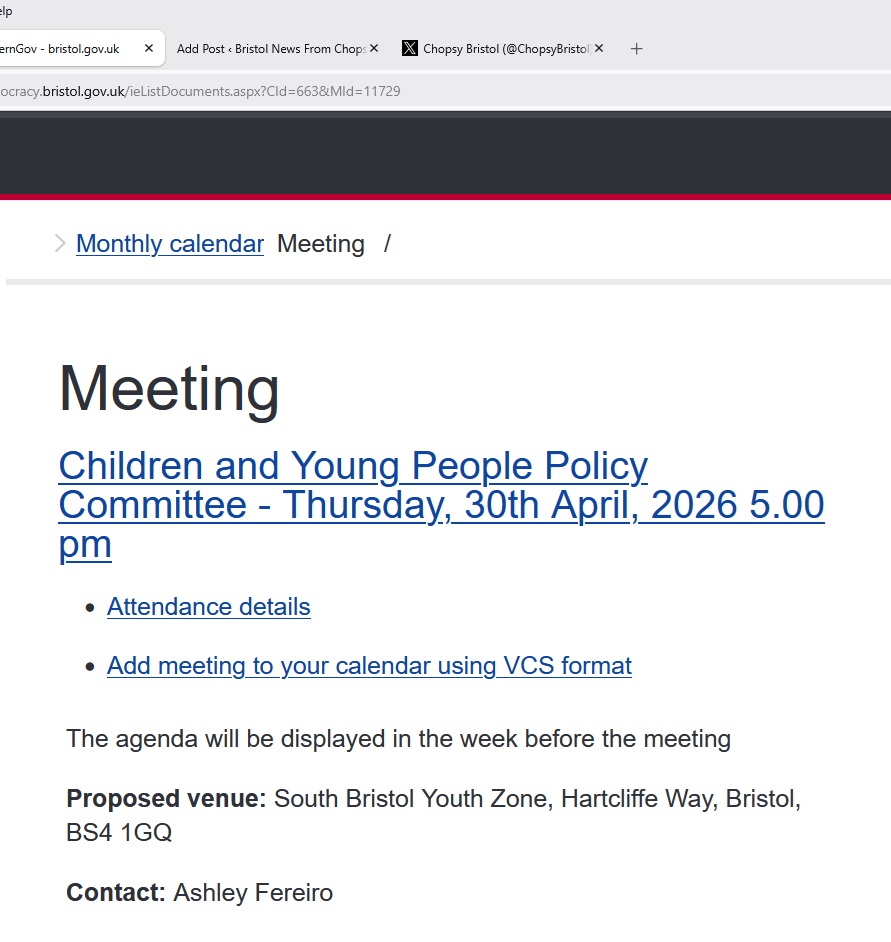The height and width of the screenshot is (942, 891).
Task: Click the breadcrumb chevron before Monthly calendar
Action: click(x=60, y=243)
